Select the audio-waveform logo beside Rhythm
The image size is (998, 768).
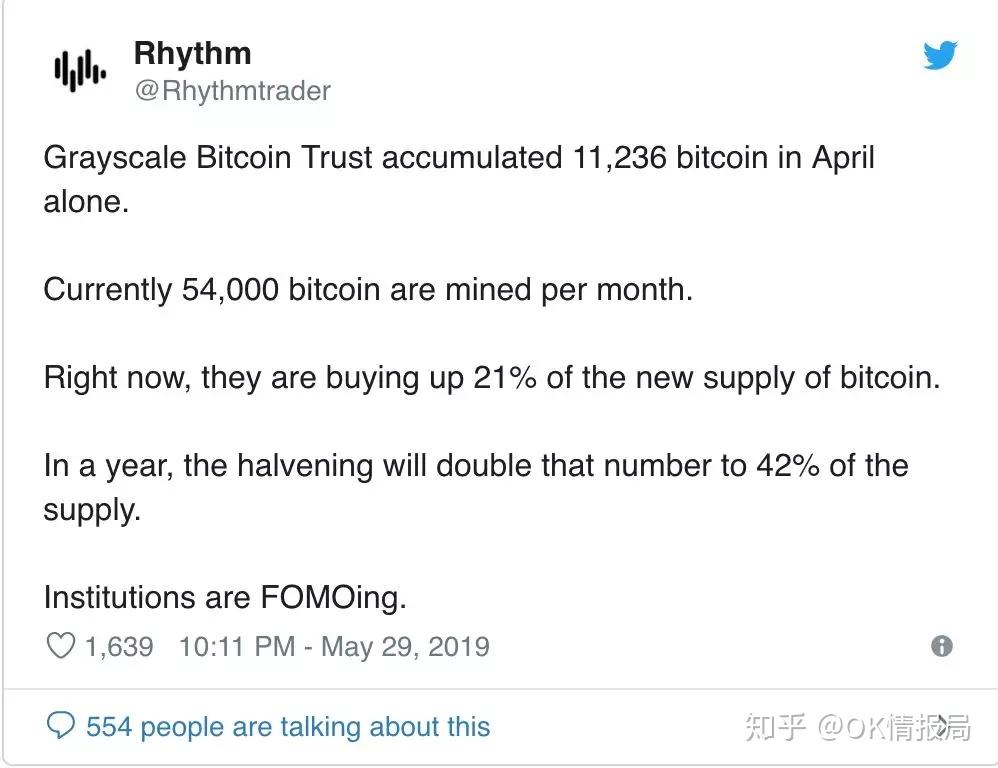(78, 70)
